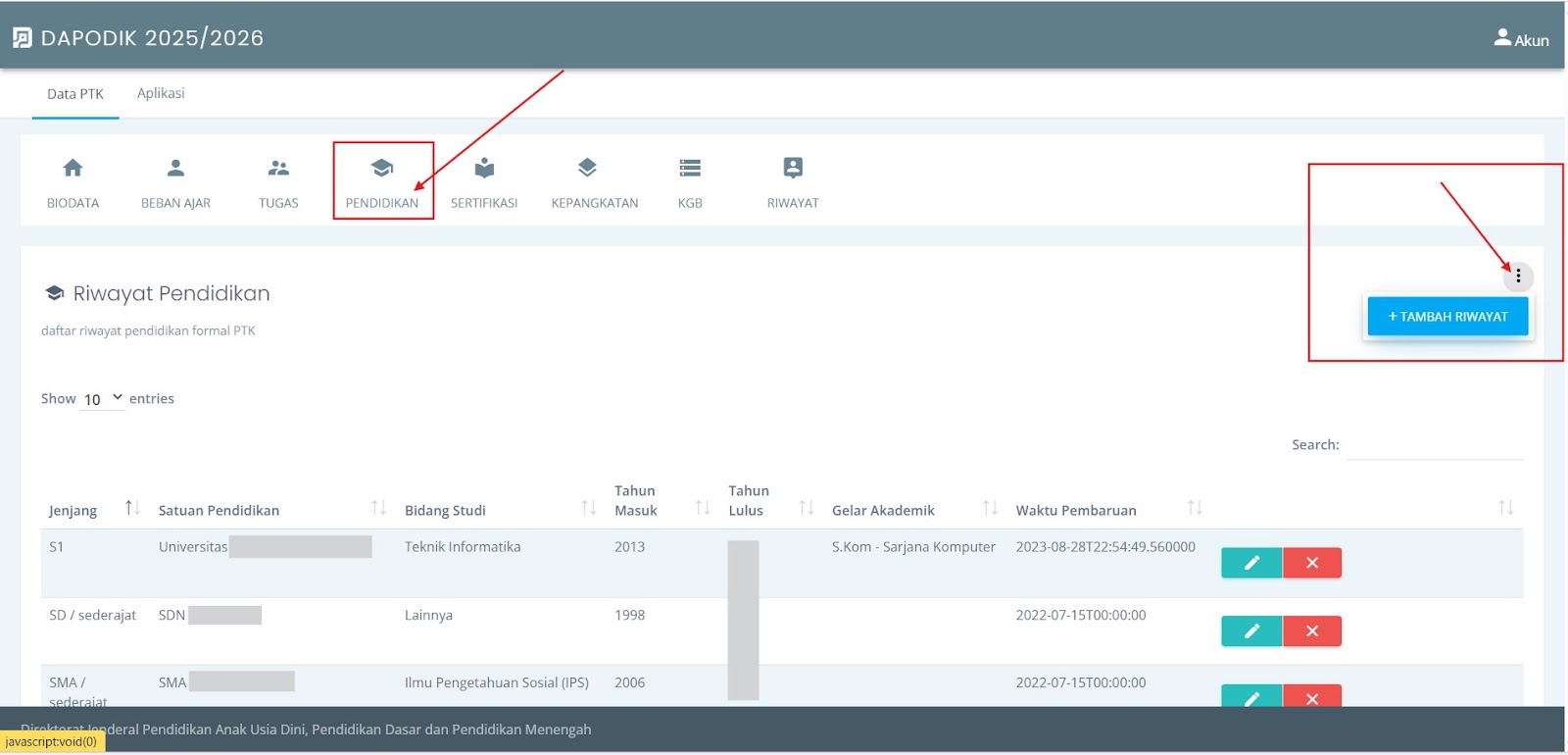Sort by Jenjang column arrows
The height and width of the screenshot is (755, 1568).
[132, 508]
